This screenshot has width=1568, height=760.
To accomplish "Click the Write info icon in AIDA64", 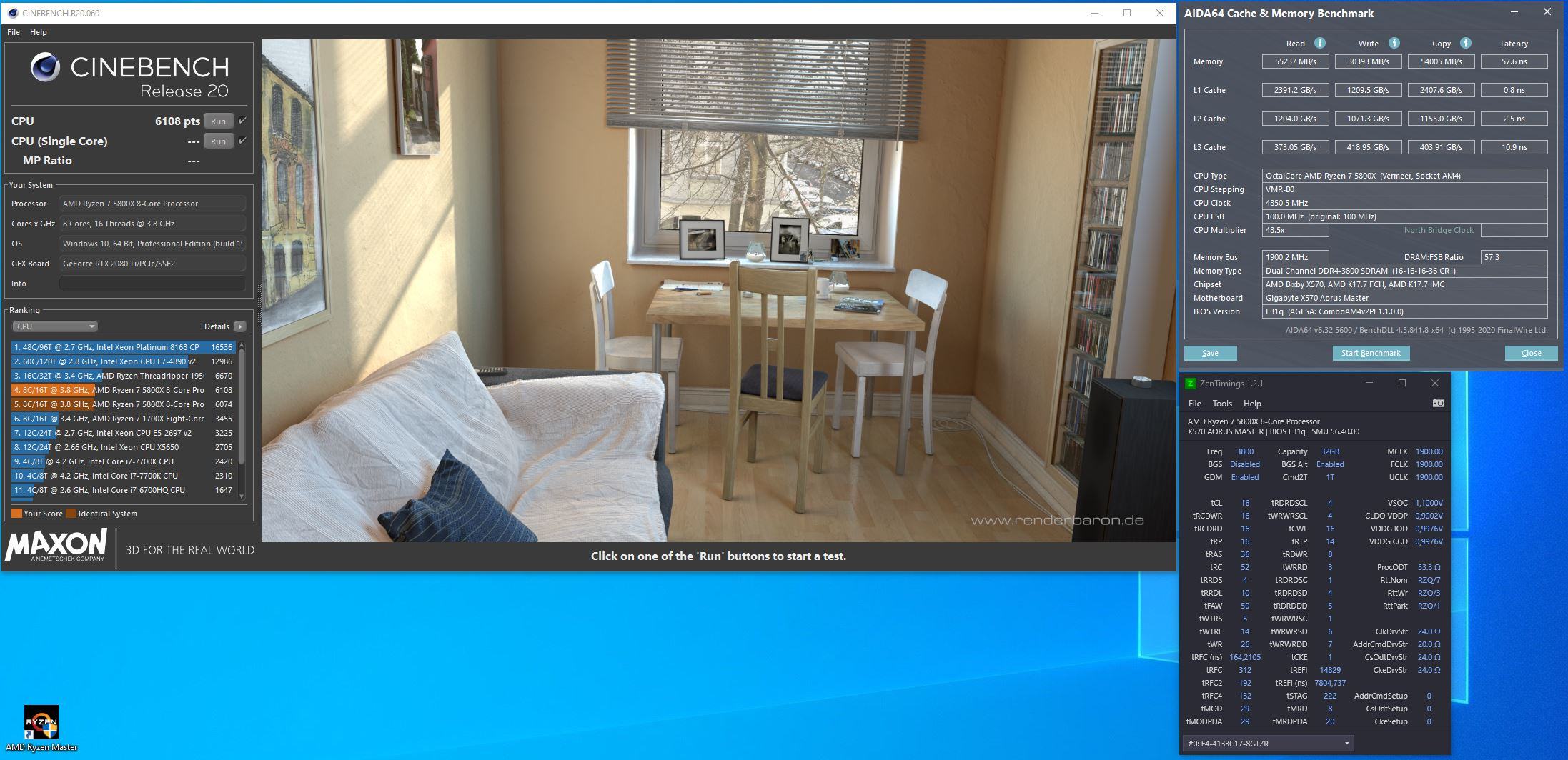I will click(x=1394, y=43).
